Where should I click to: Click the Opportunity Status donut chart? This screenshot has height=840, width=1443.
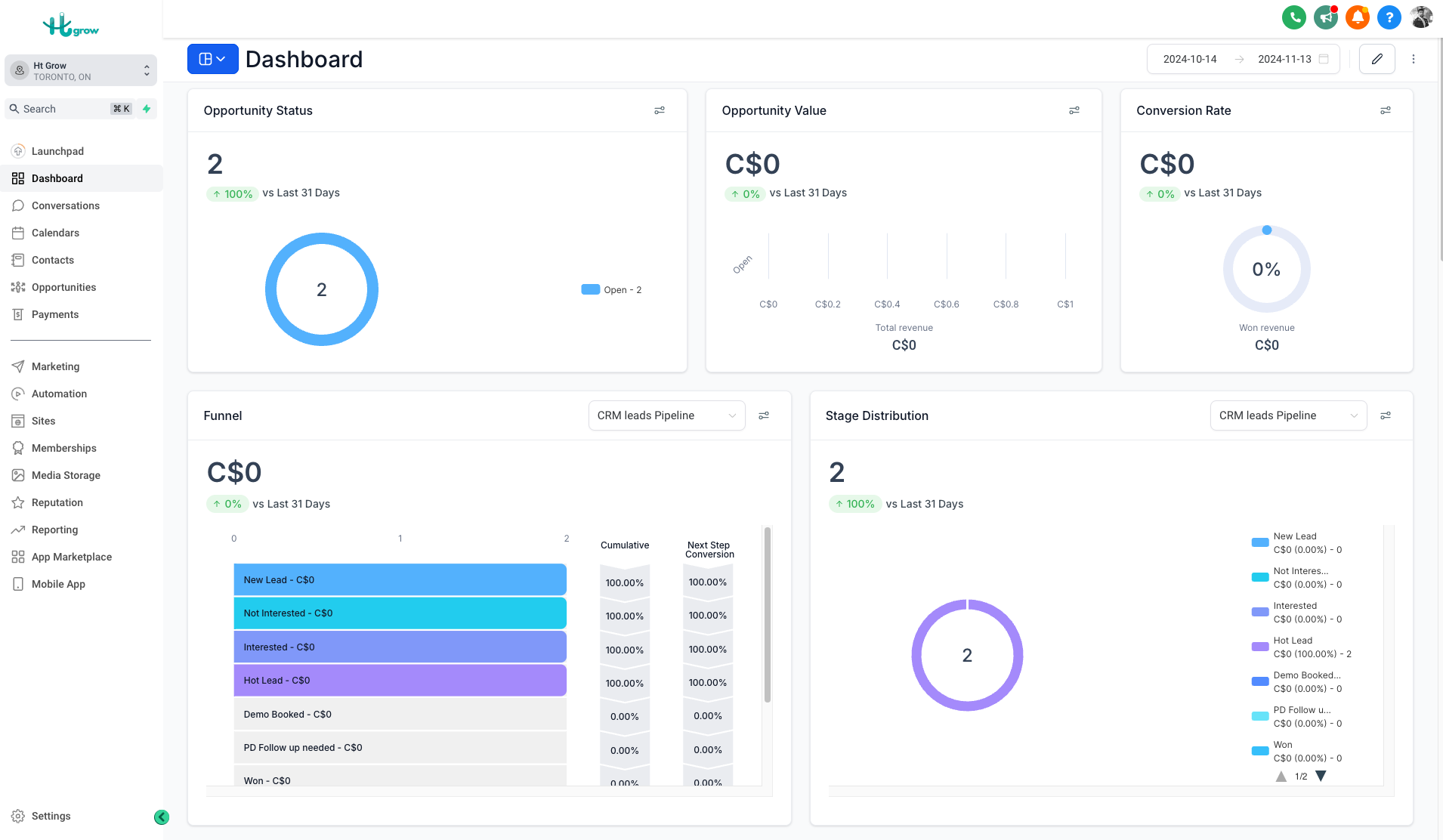click(x=322, y=289)
